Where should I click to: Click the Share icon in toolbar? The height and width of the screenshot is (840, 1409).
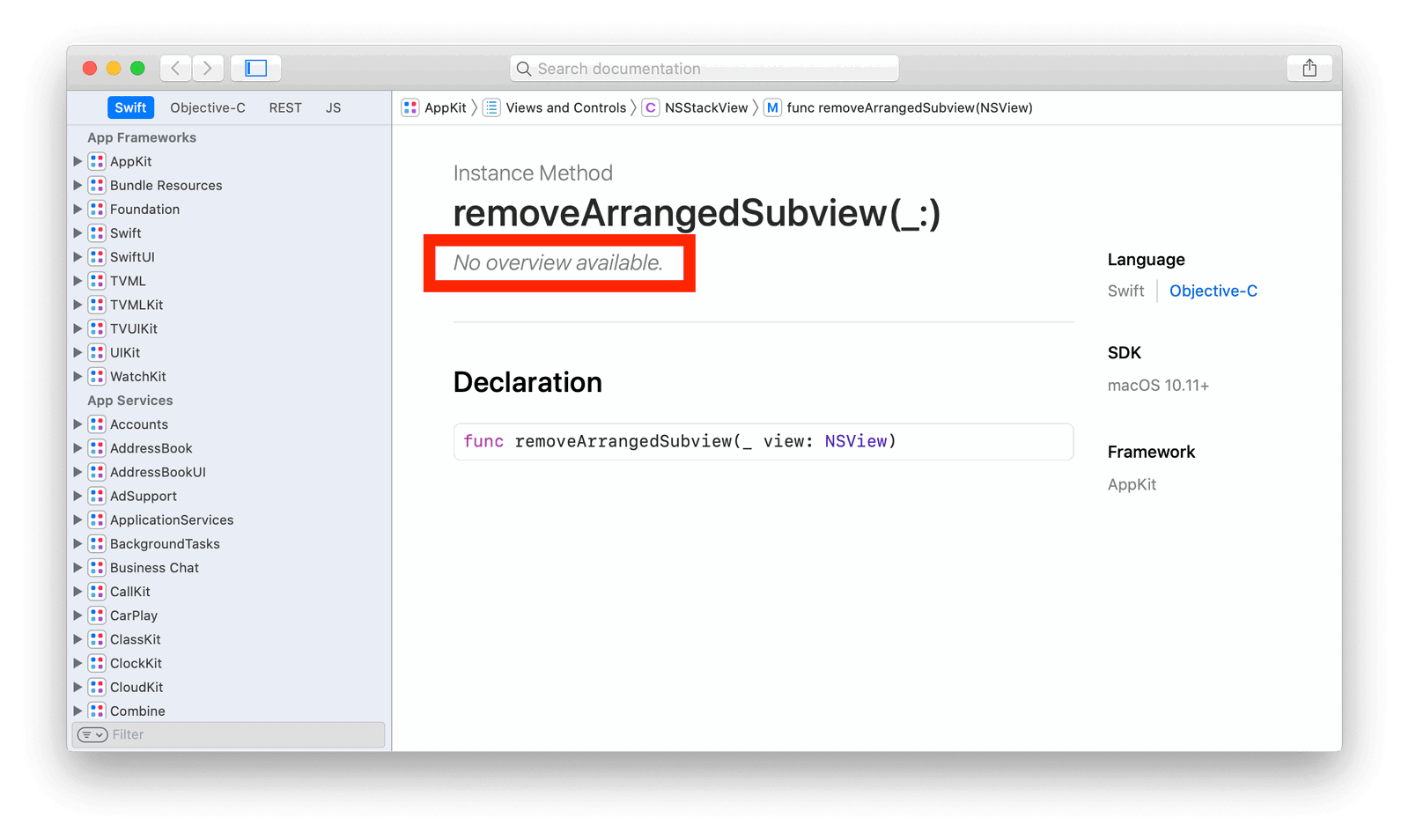pos(1309,69)
